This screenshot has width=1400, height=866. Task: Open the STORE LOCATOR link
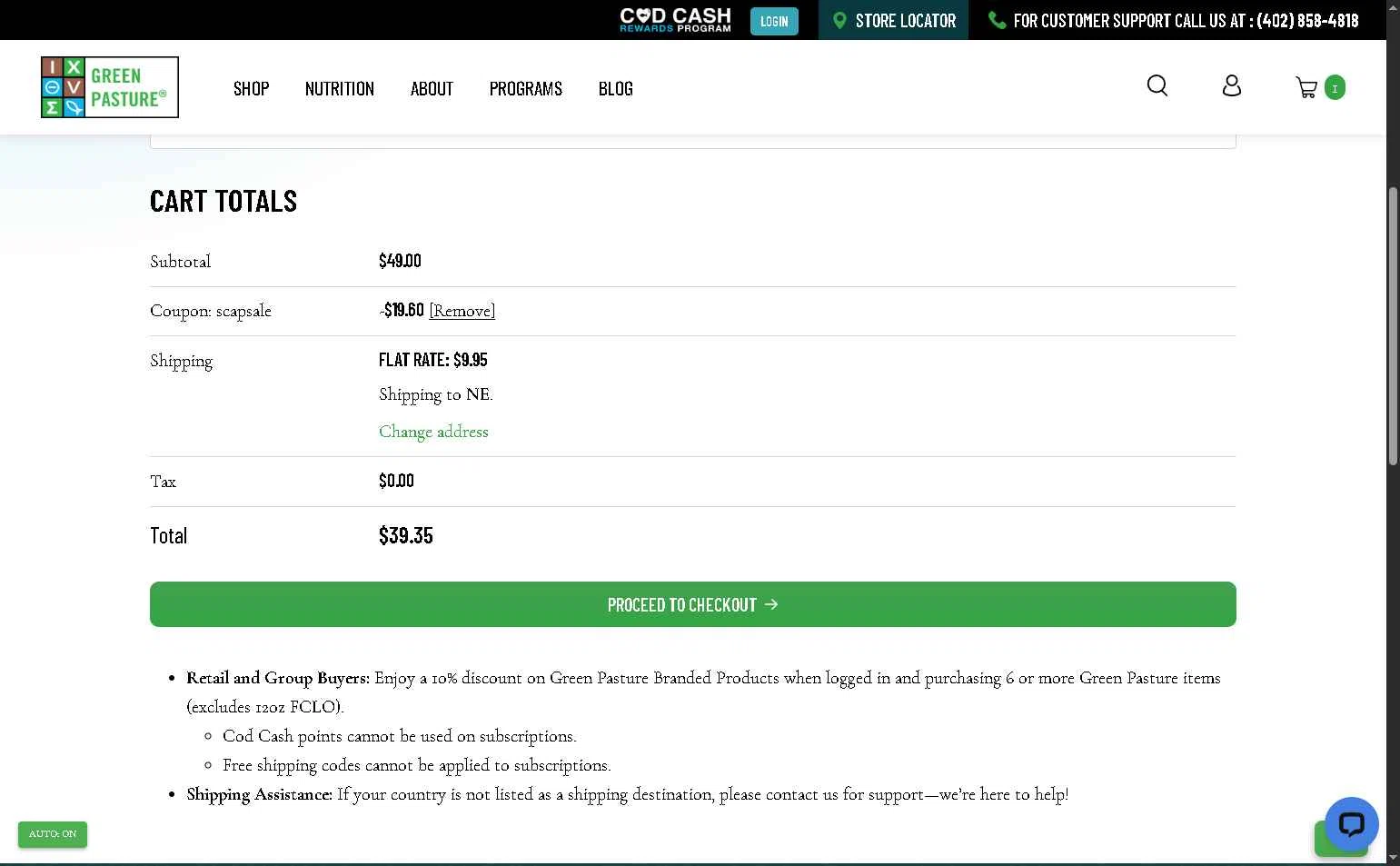click(894, 20)
